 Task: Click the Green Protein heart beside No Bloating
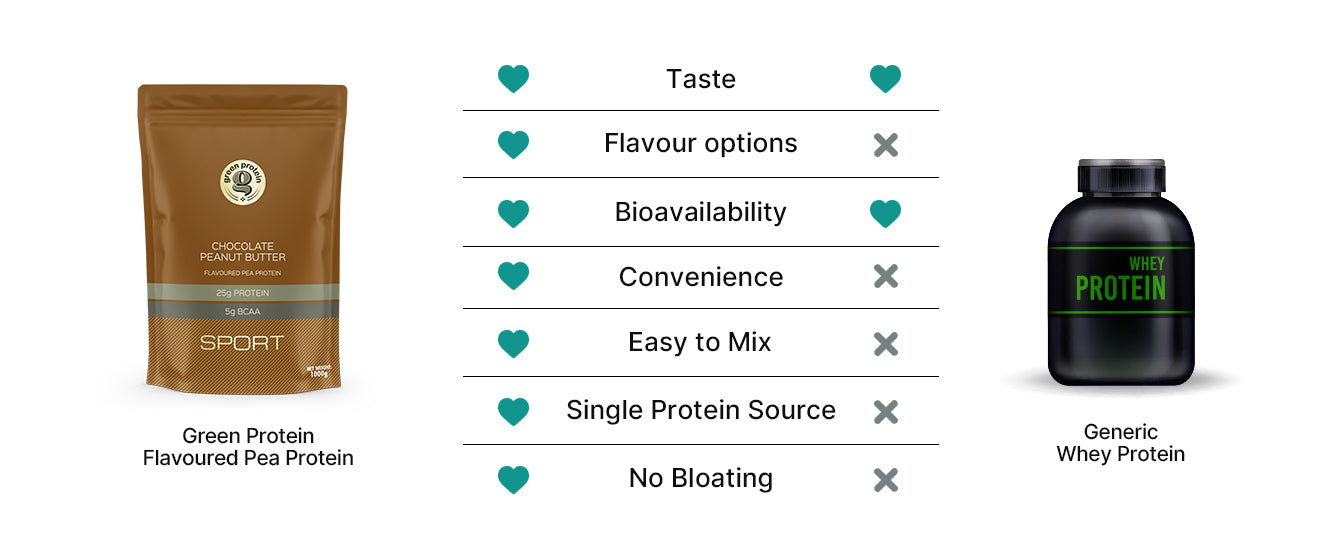click(513, 479)
